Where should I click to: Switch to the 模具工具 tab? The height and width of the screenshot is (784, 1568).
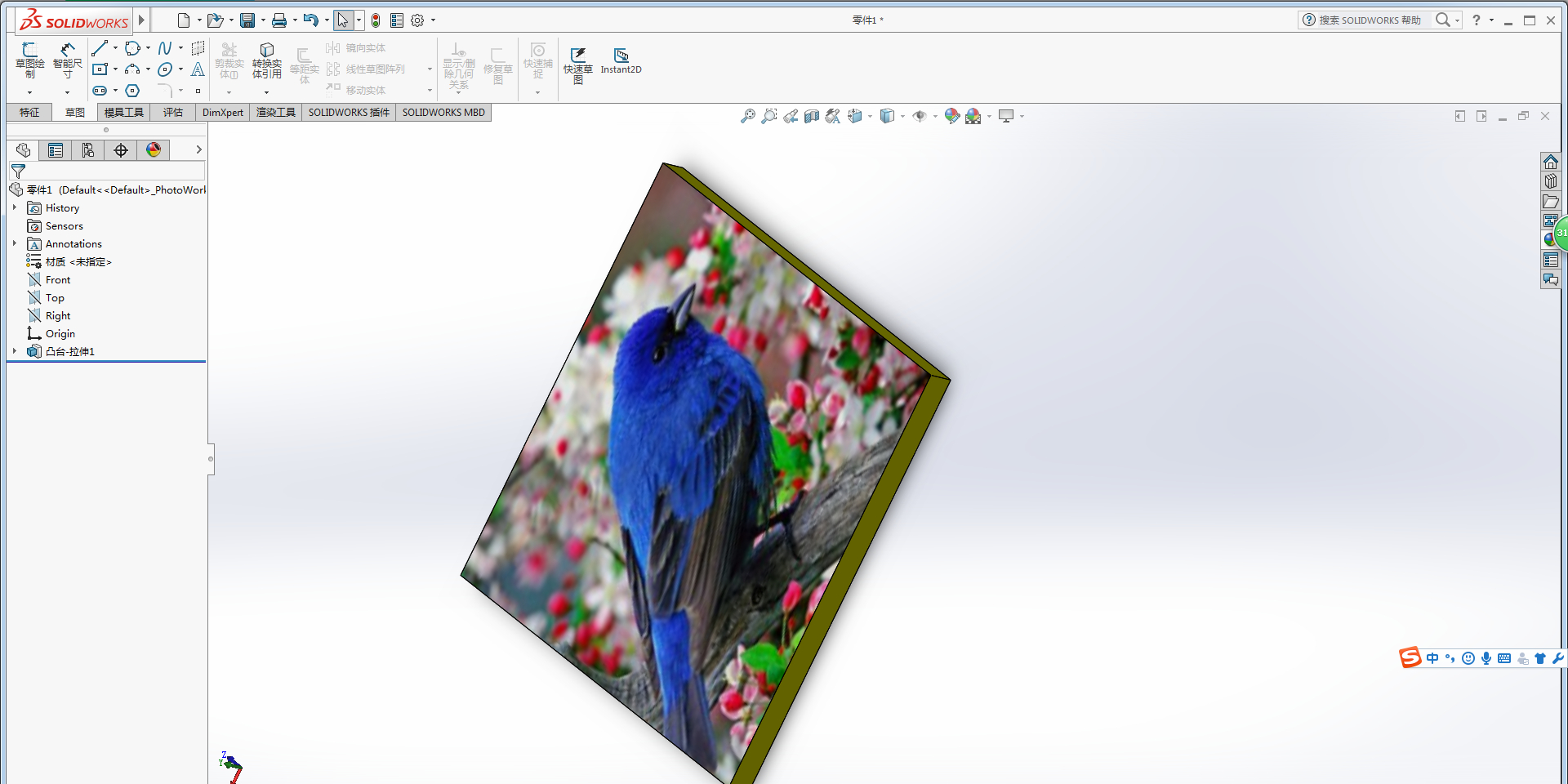pos(124,113)
